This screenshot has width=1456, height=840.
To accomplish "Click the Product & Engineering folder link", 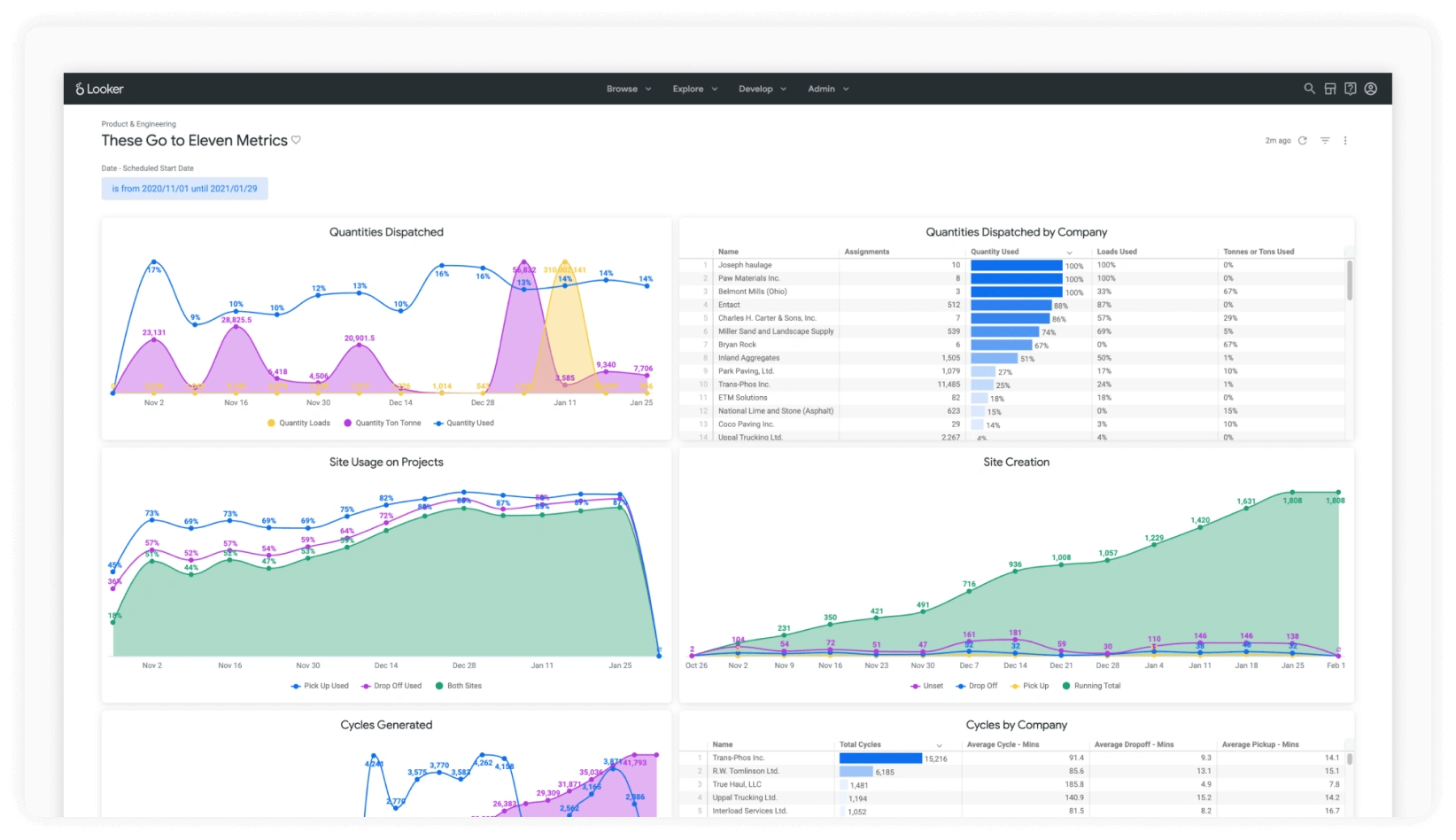I will (x=138, y=124).
